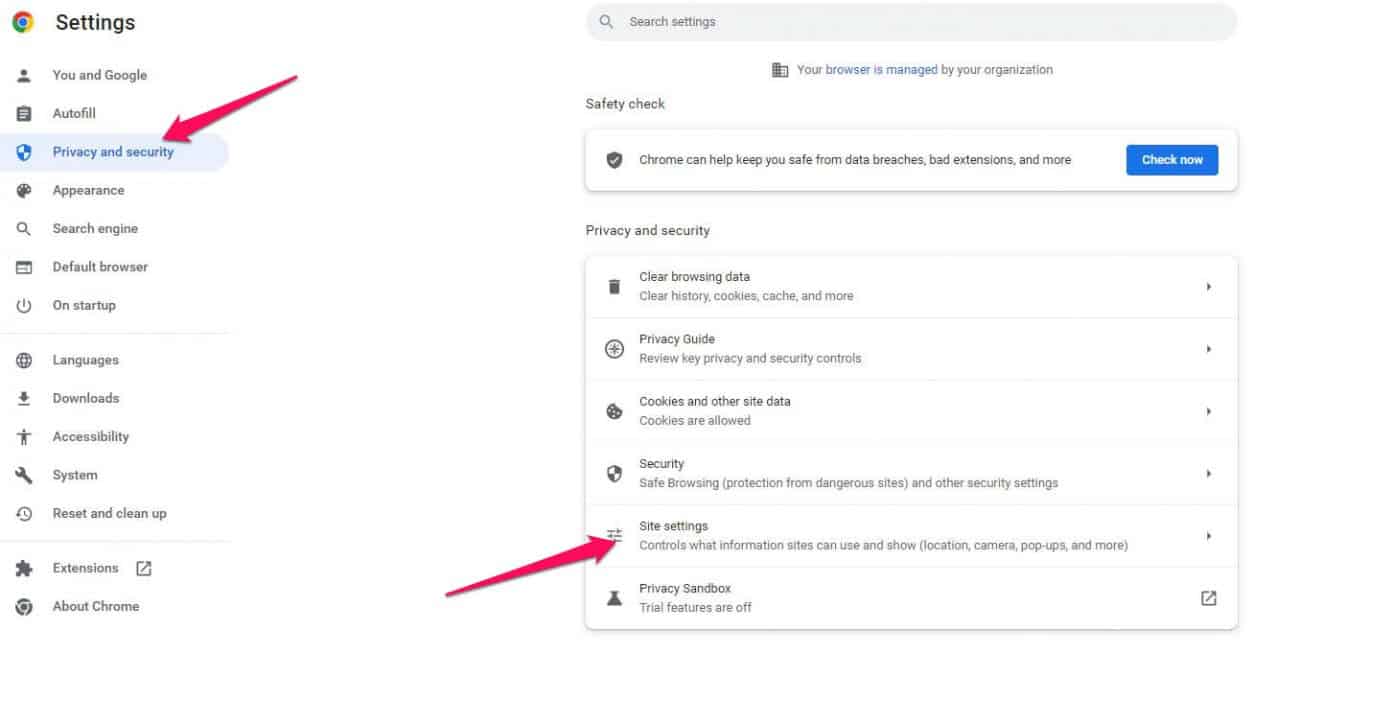Click the sliders icon for Site settings
Screen dimensions: 1392x723
click(613, 535)
